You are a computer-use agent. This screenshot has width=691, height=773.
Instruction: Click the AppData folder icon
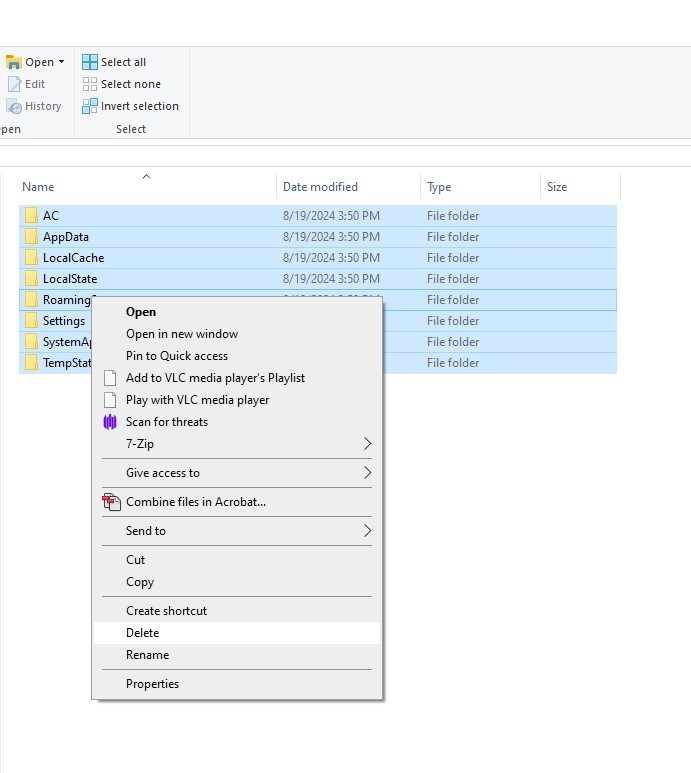31,237
